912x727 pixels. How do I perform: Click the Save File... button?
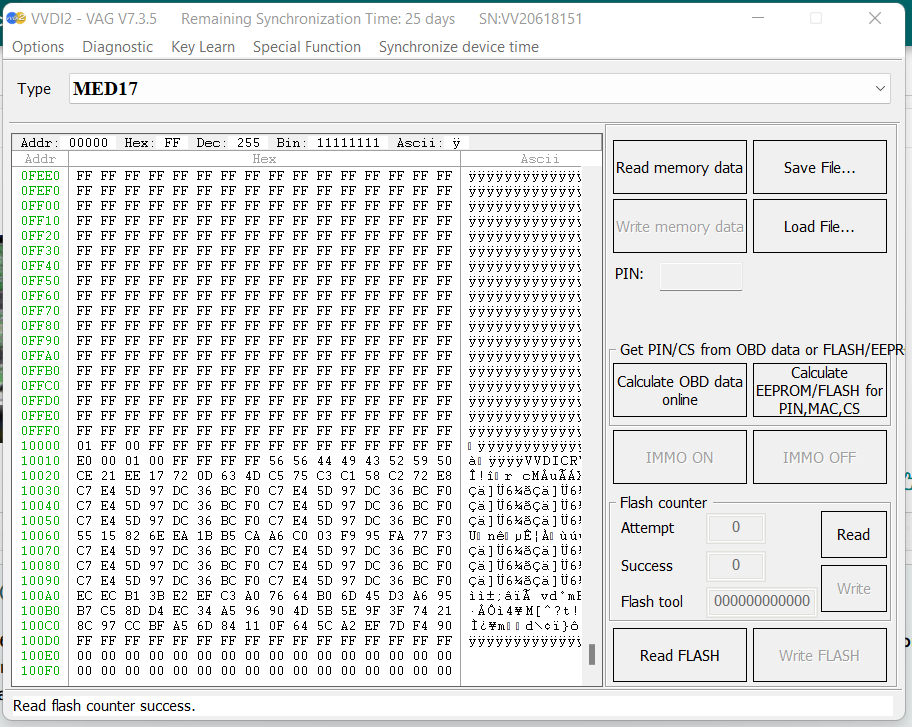(819, 168)
